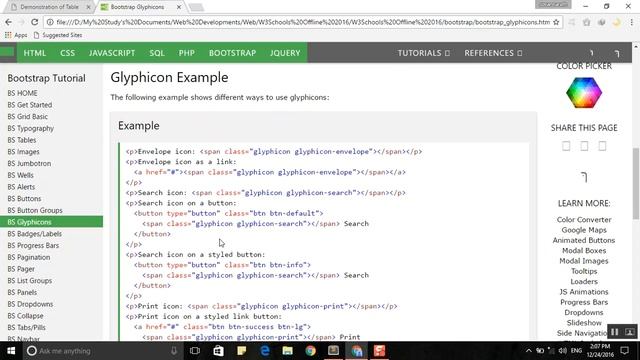This screenshot has height=360, width=640.
Task: Open BS Button Groups sidebar link
Action: point(35,211)
